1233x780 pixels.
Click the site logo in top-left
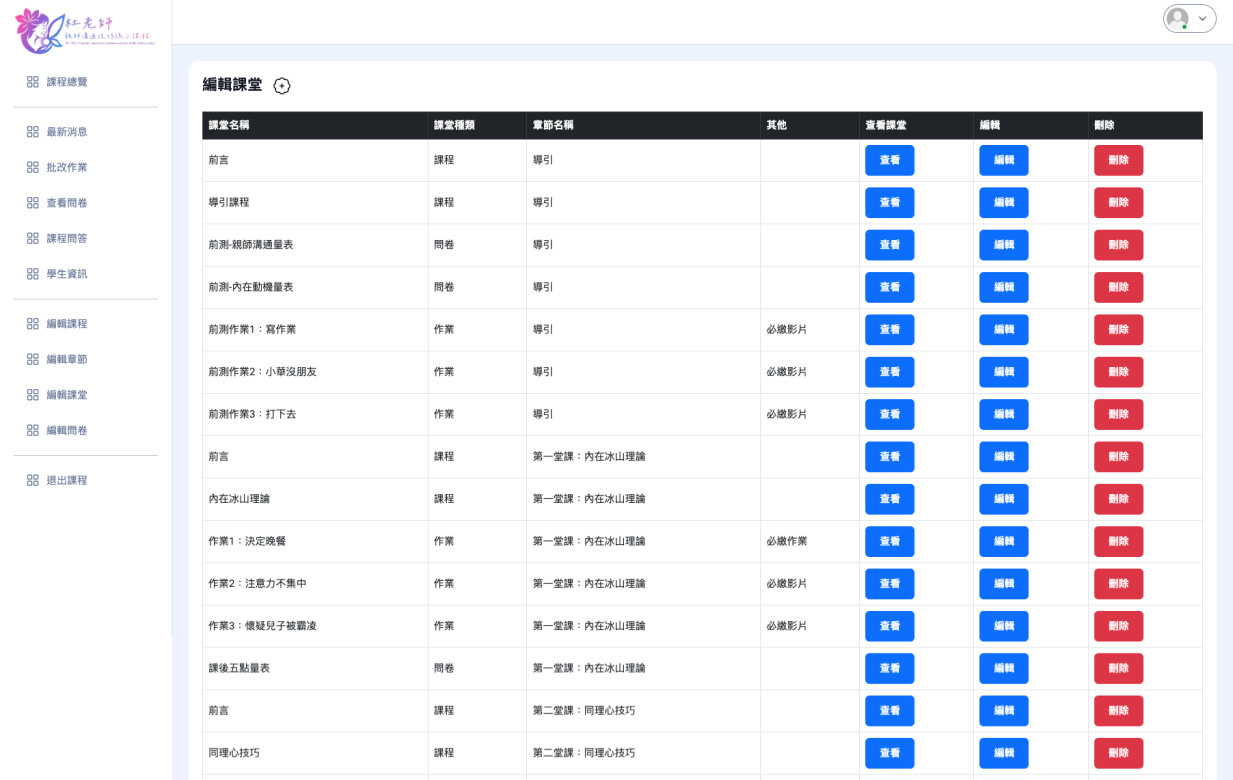(85, 31)
